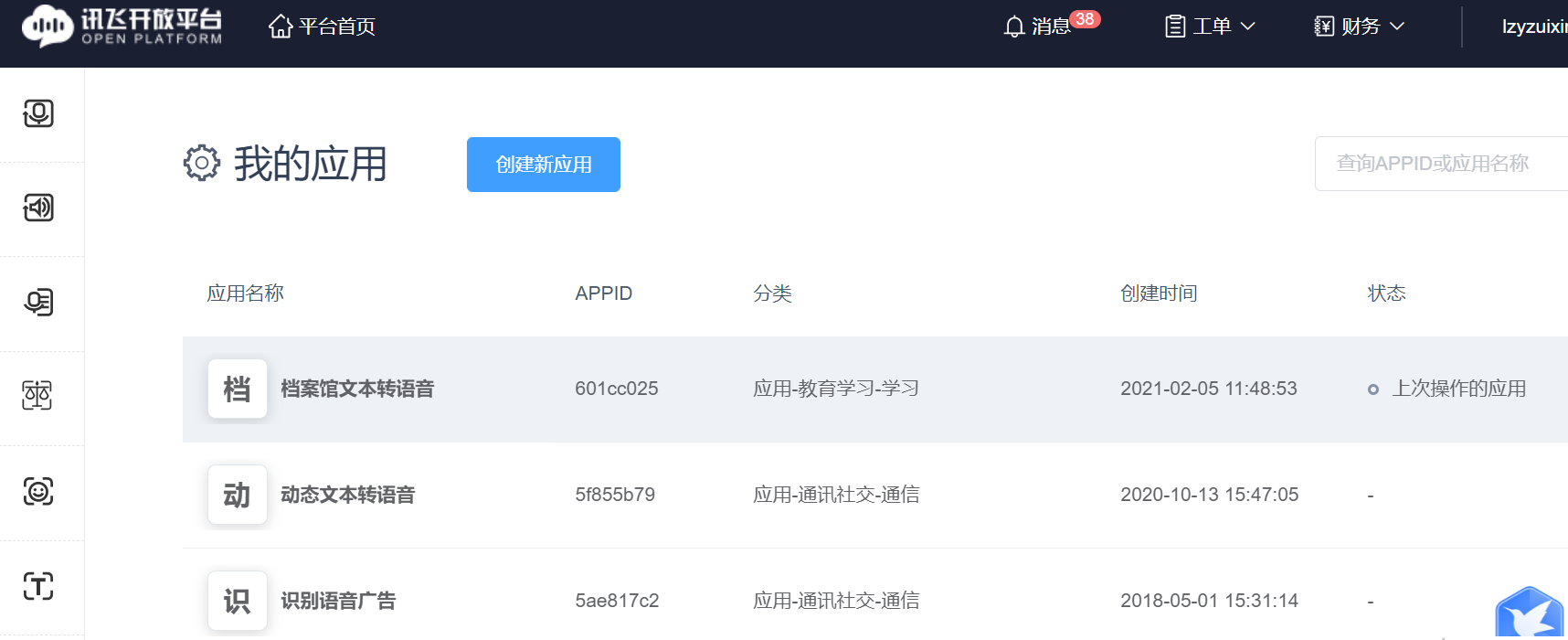The width and height of the screenshot is (1568, 640).
Task: Open the speech recognition sidebar icon
Action: click(38, 113)
